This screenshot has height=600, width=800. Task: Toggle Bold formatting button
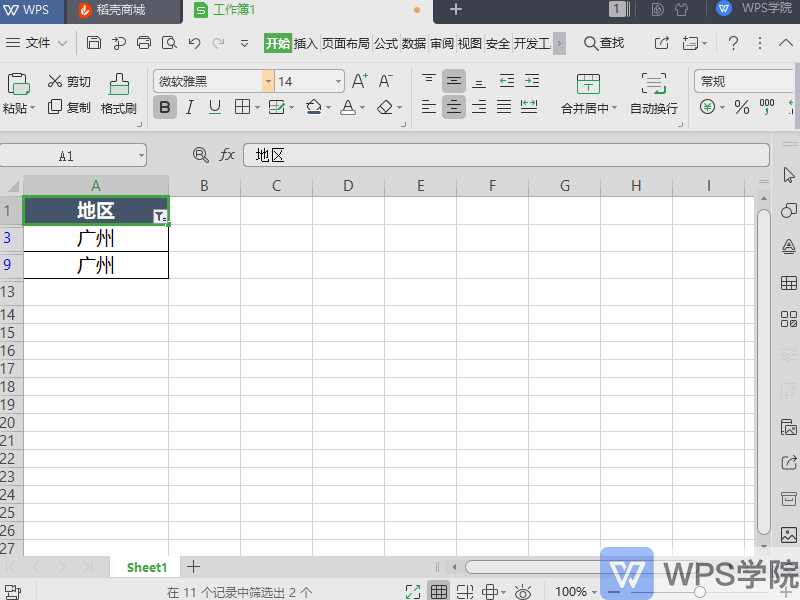coord(165,107)
